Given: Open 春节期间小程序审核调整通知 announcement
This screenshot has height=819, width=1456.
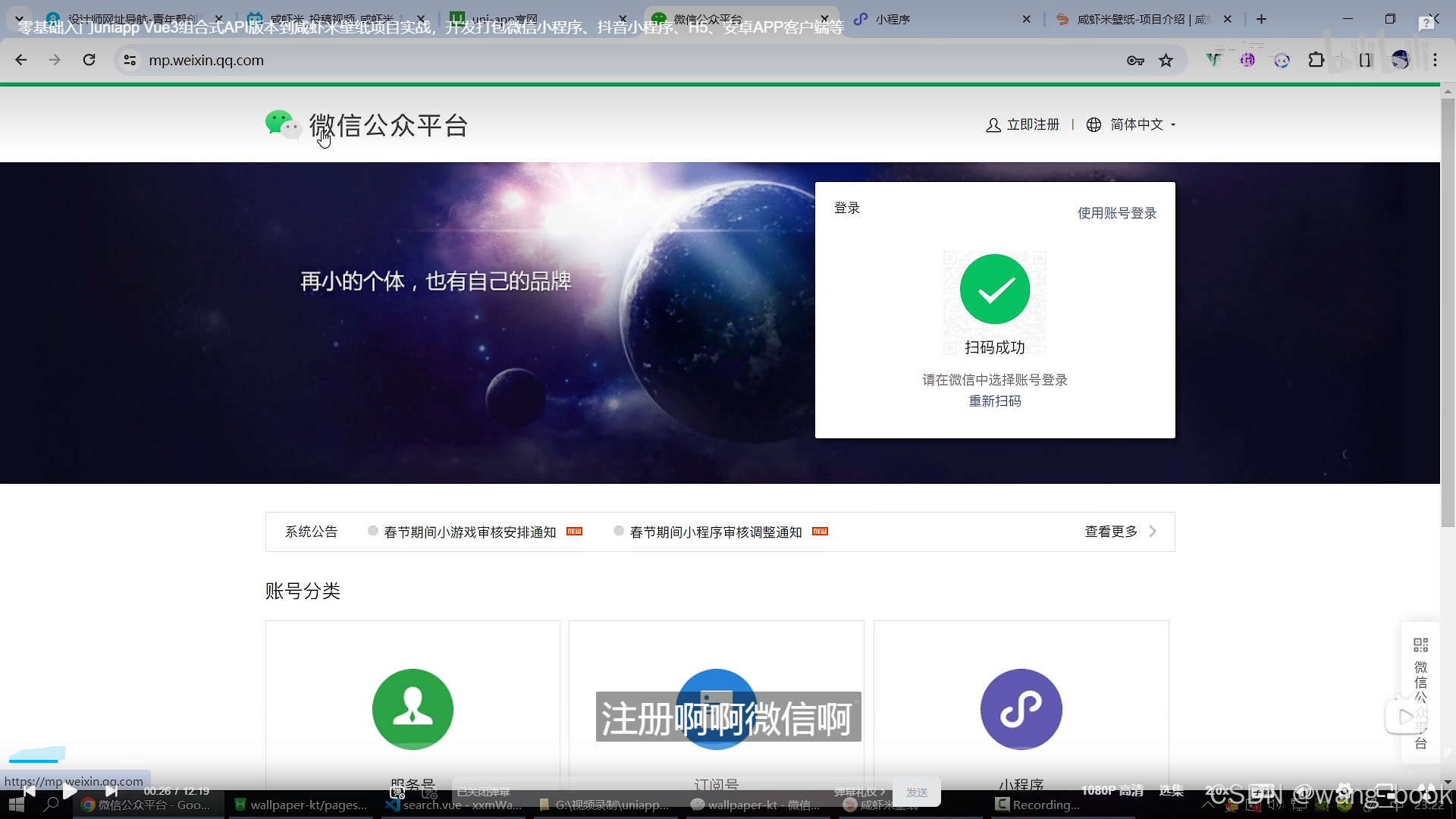Looking at the screenshot, I should coord(716,532).
